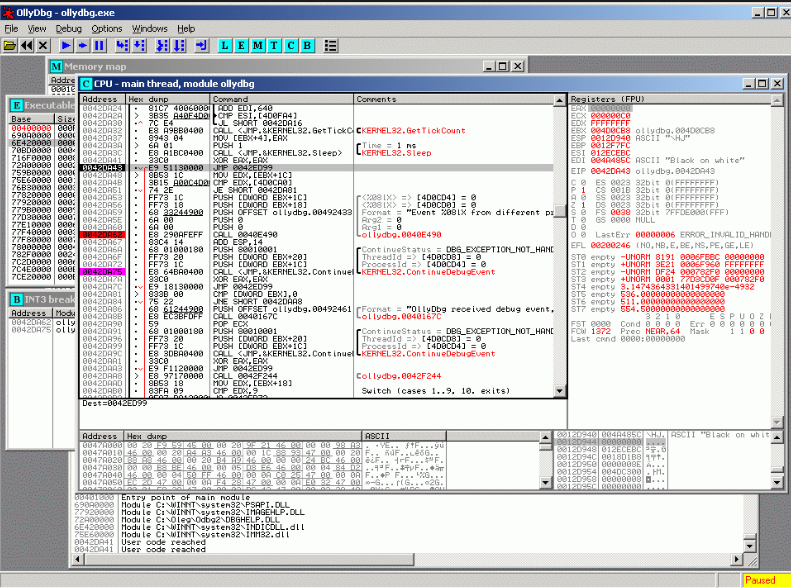The image size is (791, 588).
Task: Click the Registers (FPU) header bar
Action: click(x=670, y=99)
